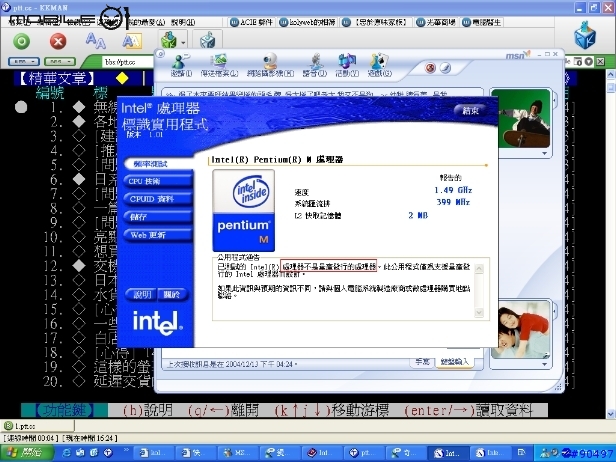Screen dimensions: 616x462
Task: Open the 光華商場 bookmark
Action: [436, 22]
